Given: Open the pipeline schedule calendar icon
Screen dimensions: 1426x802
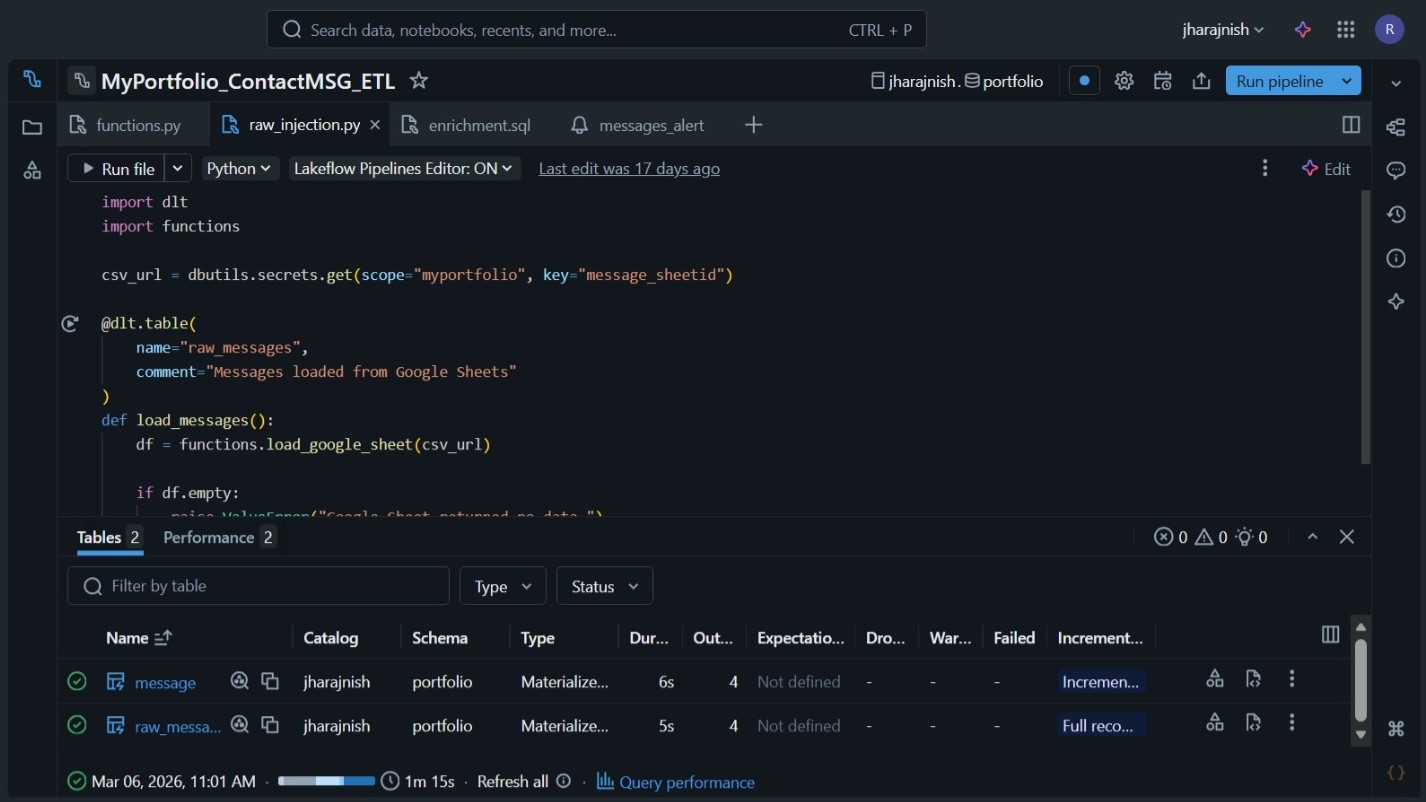Looking at the screenshot, I should (x=1162, y=81).
